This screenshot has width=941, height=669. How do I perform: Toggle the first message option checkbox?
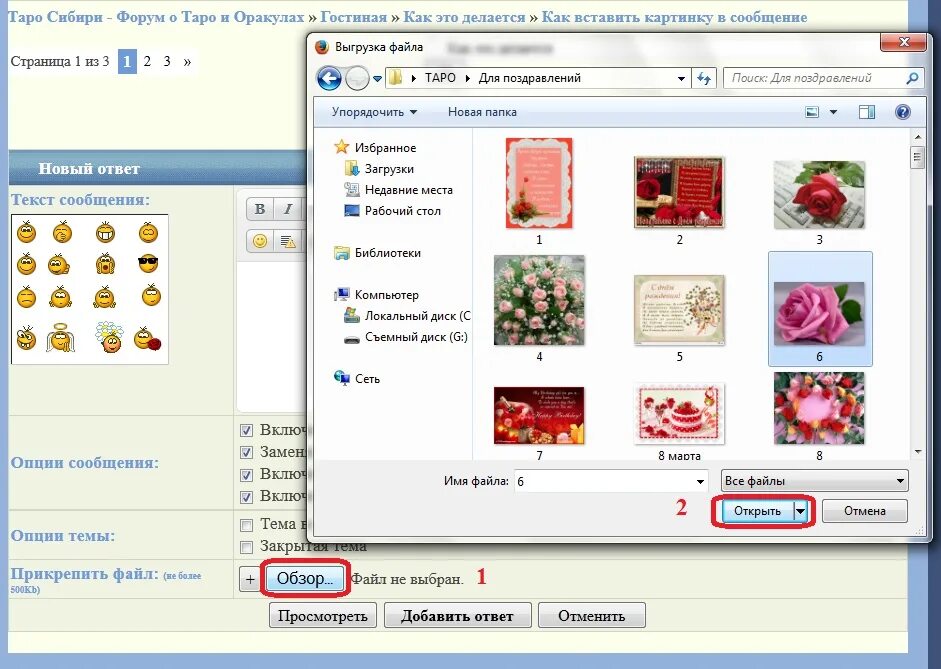246,430
